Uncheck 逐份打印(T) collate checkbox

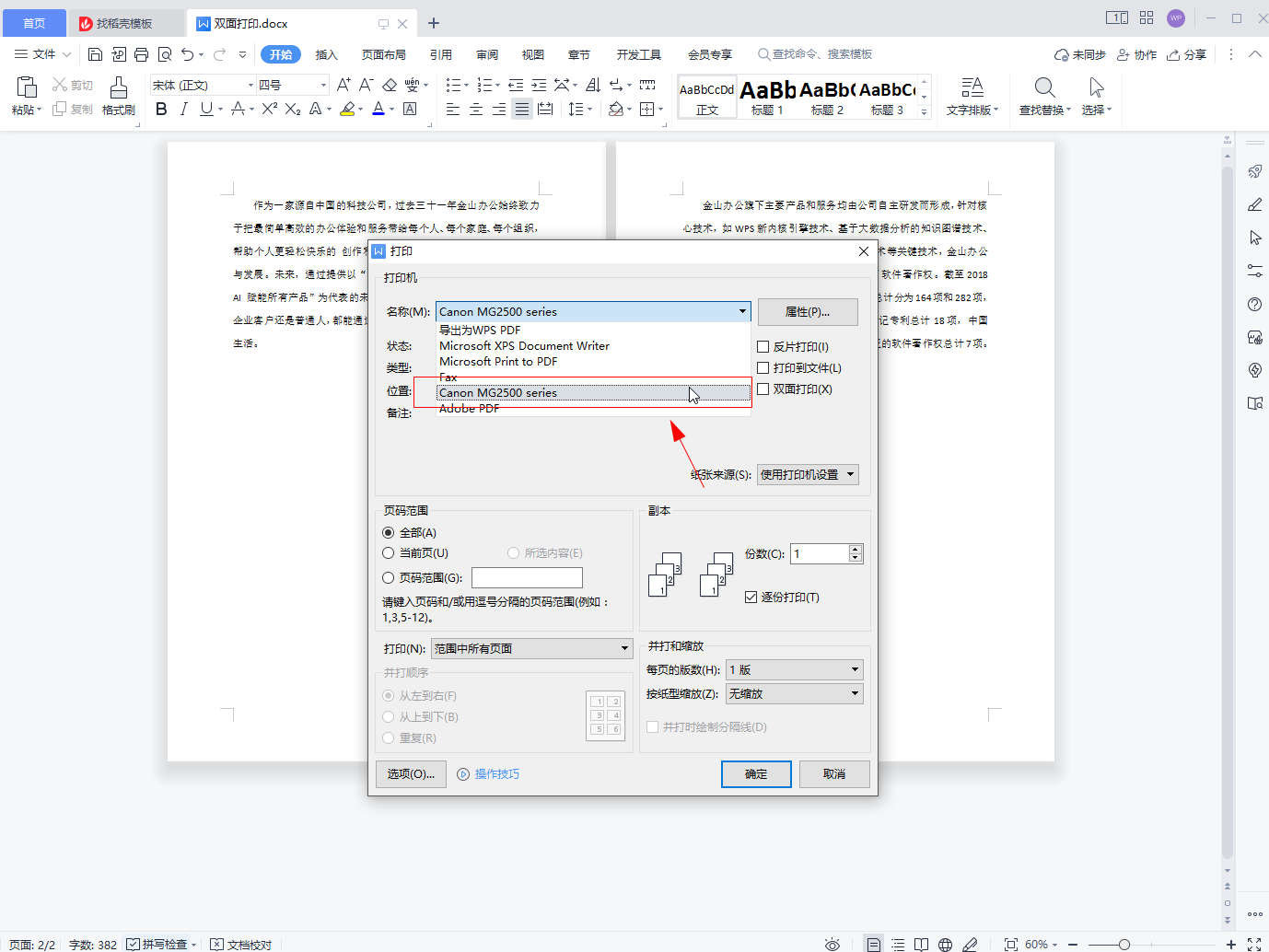(751, 597)
